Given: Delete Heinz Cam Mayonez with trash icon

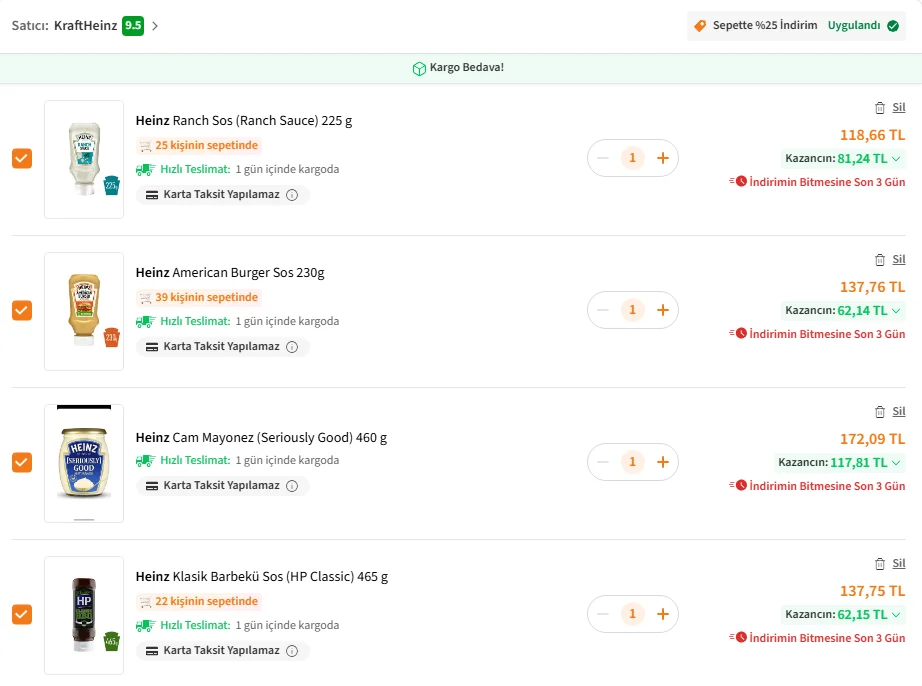Looking at the screenshot, I should pos(880,411).
